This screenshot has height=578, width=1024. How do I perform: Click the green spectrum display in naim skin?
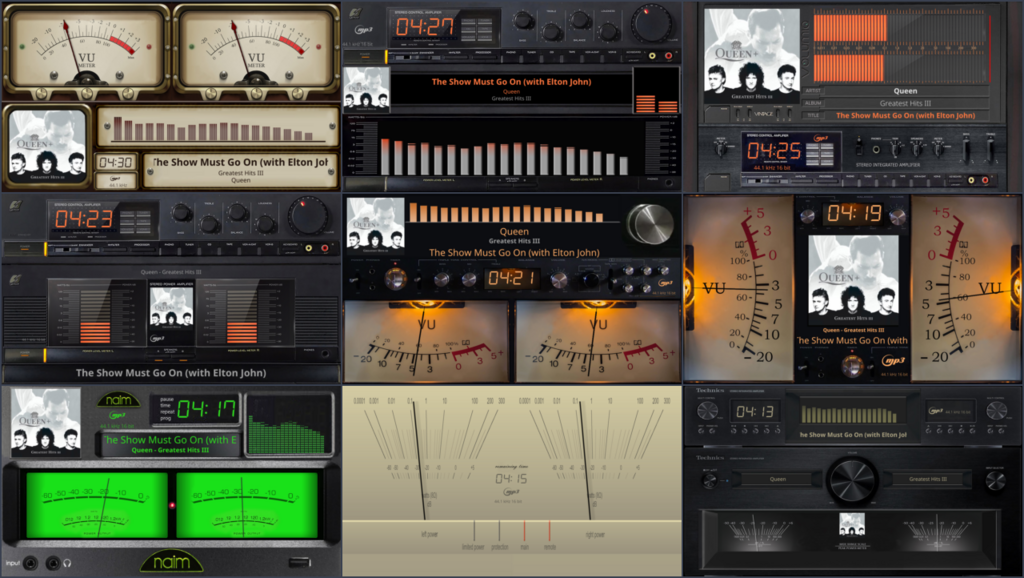pos(289,425)
